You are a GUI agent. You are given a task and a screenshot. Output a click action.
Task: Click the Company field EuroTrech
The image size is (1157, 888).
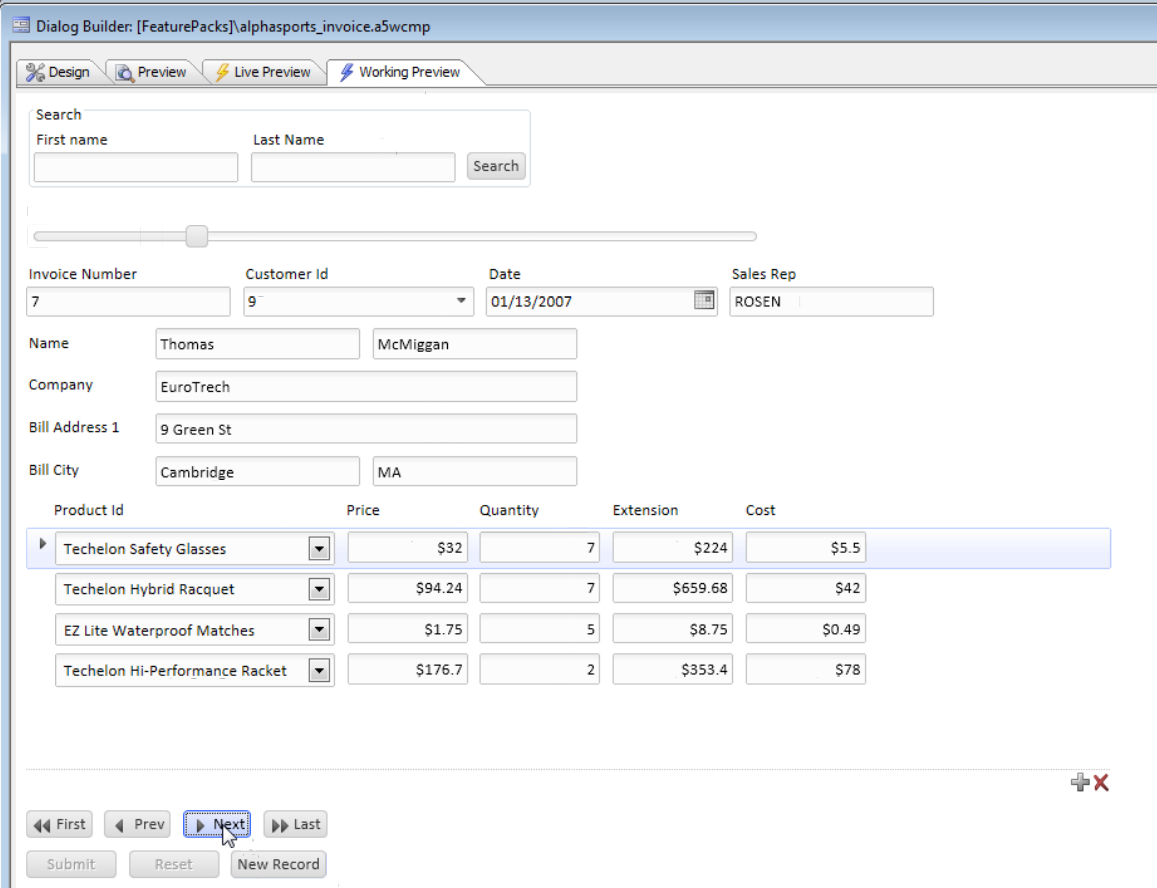point(366,387)
